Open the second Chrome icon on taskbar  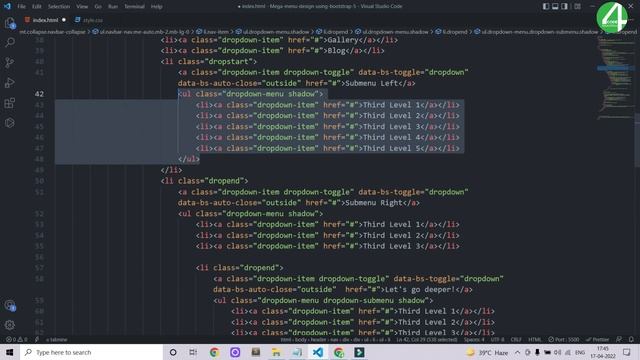click(x=338, y=352)
